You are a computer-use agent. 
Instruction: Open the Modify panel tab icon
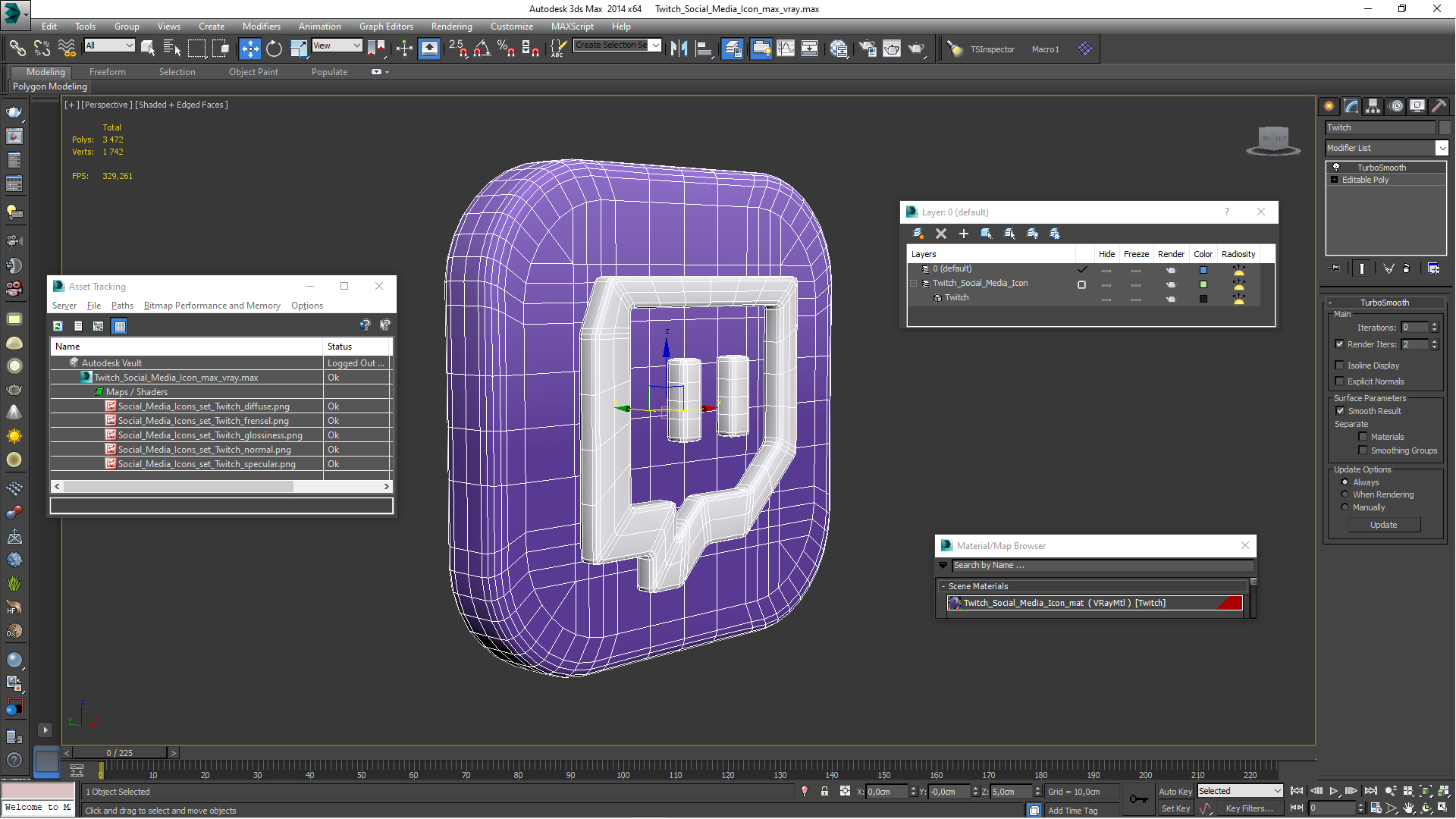tap(1351, 106)
